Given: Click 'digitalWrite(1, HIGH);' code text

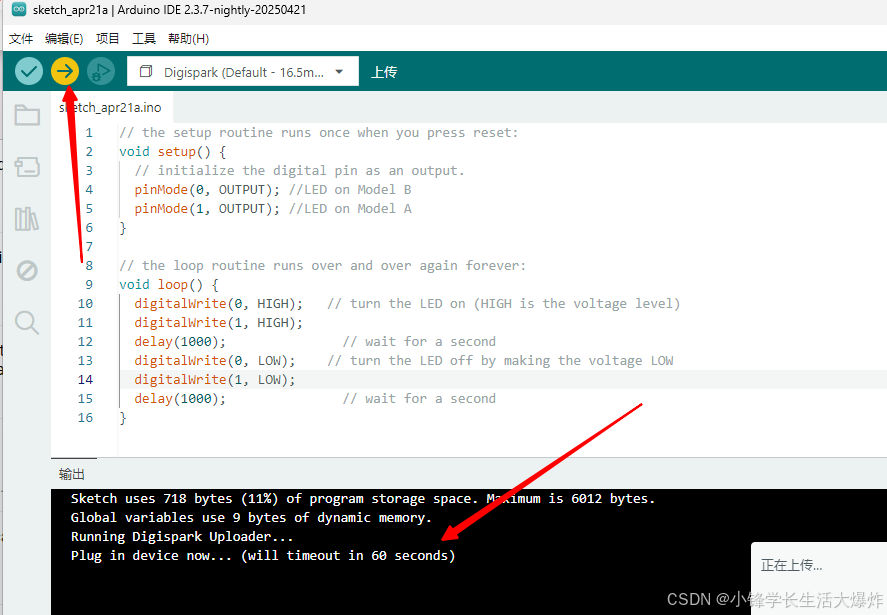Looking at the screenshot, I should point(218,322).
